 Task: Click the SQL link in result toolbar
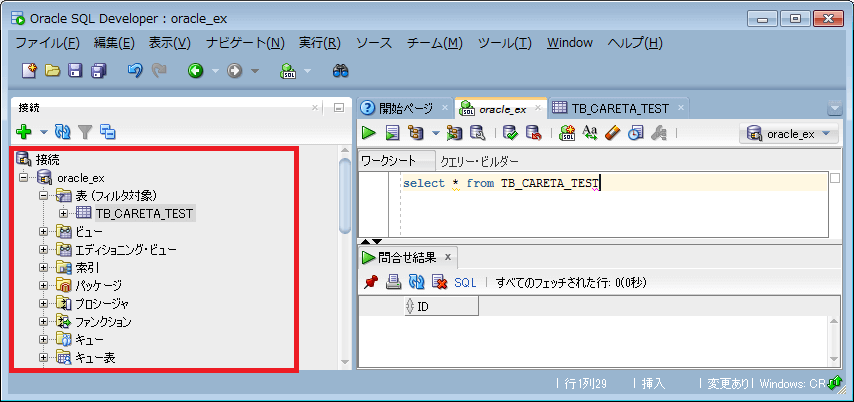click(x=465, y=282)
